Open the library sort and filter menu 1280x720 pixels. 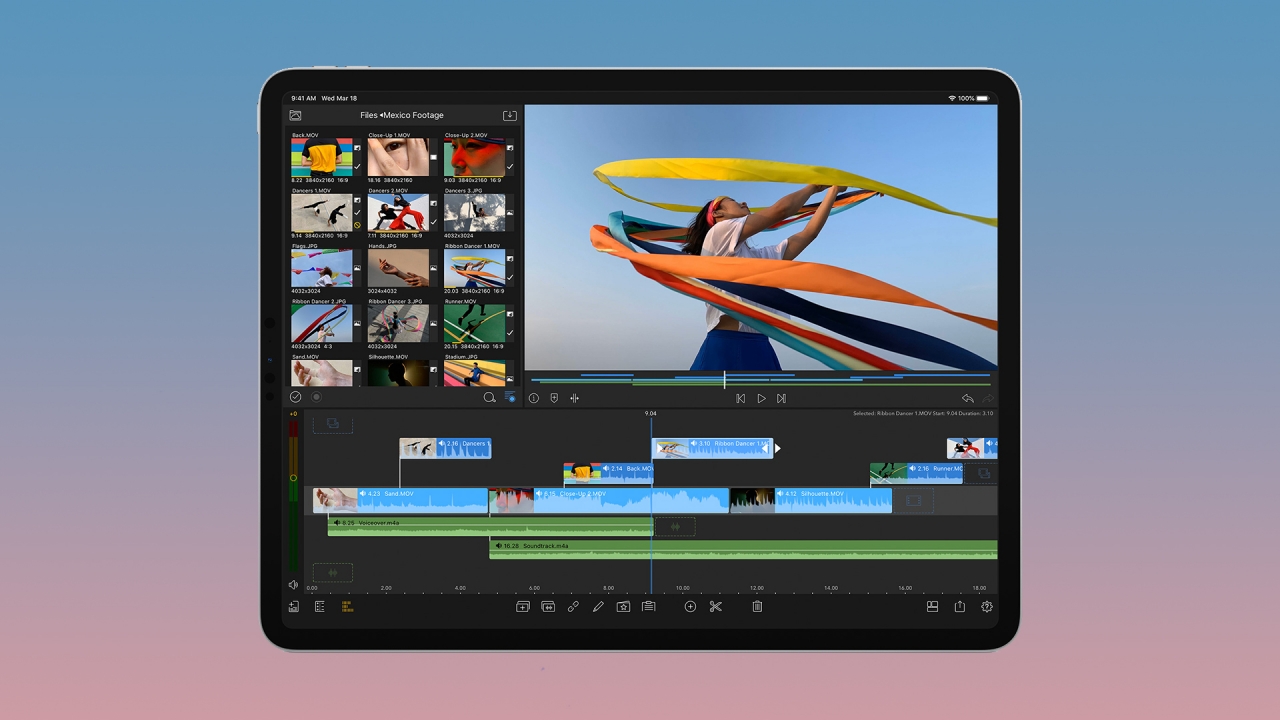509,397
